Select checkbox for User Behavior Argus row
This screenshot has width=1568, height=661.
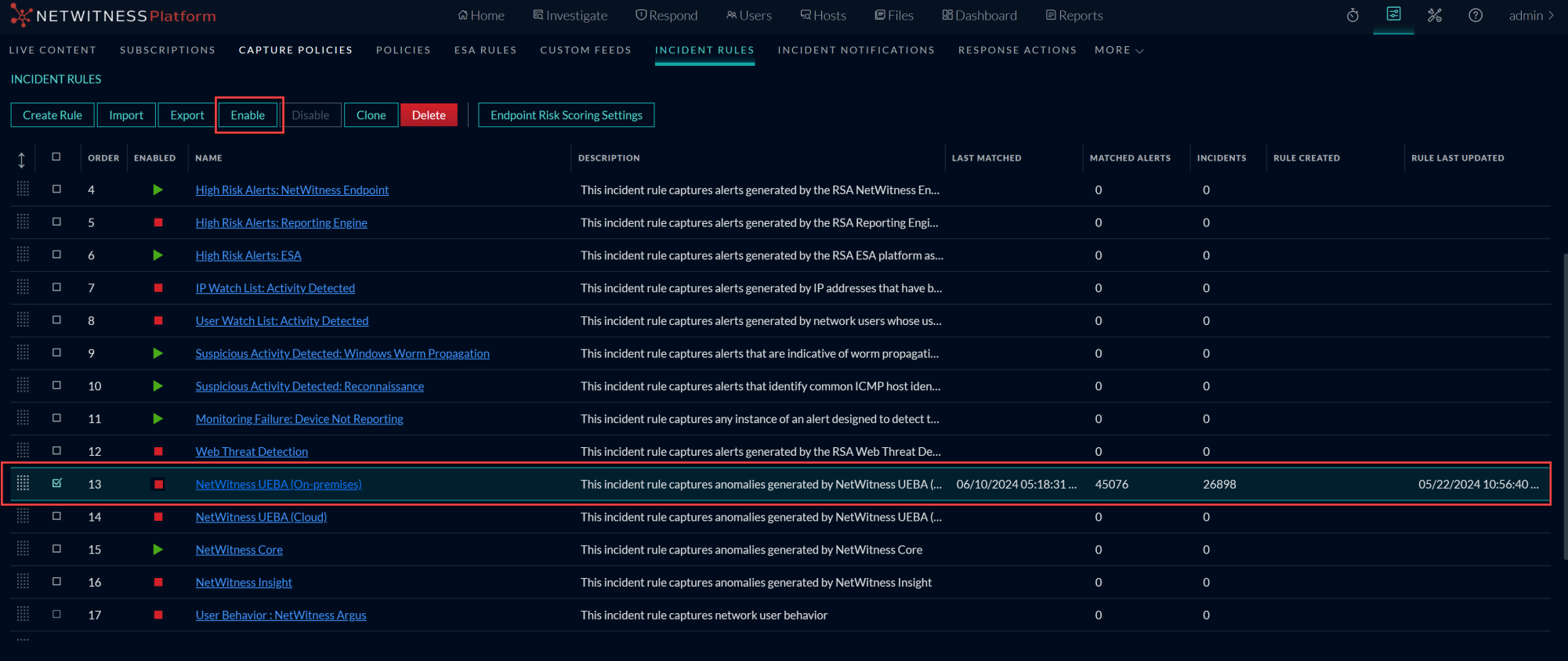click(x=56, y=614)
